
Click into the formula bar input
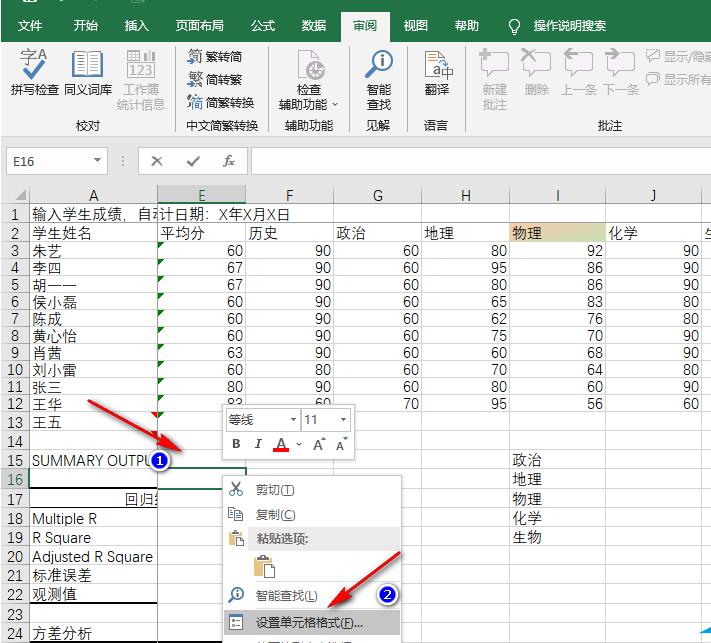click(481, 161)
